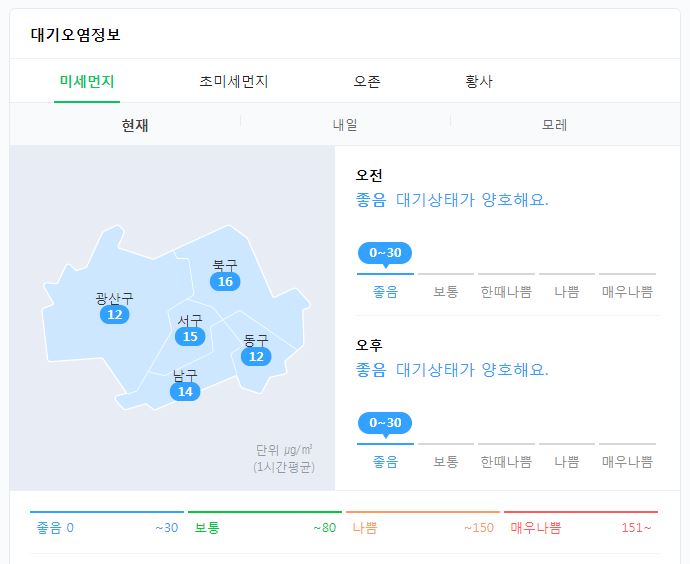Click the 대기오염정보 heading

coord(76,35)
